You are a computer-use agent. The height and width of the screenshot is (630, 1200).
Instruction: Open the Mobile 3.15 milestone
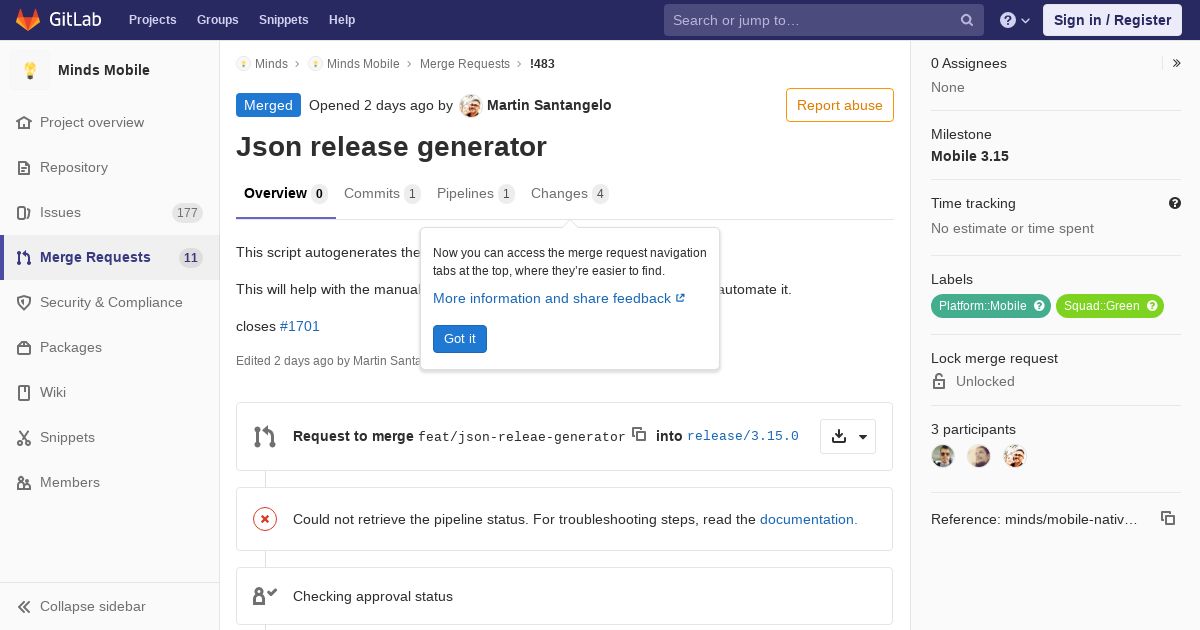(970, 156)
